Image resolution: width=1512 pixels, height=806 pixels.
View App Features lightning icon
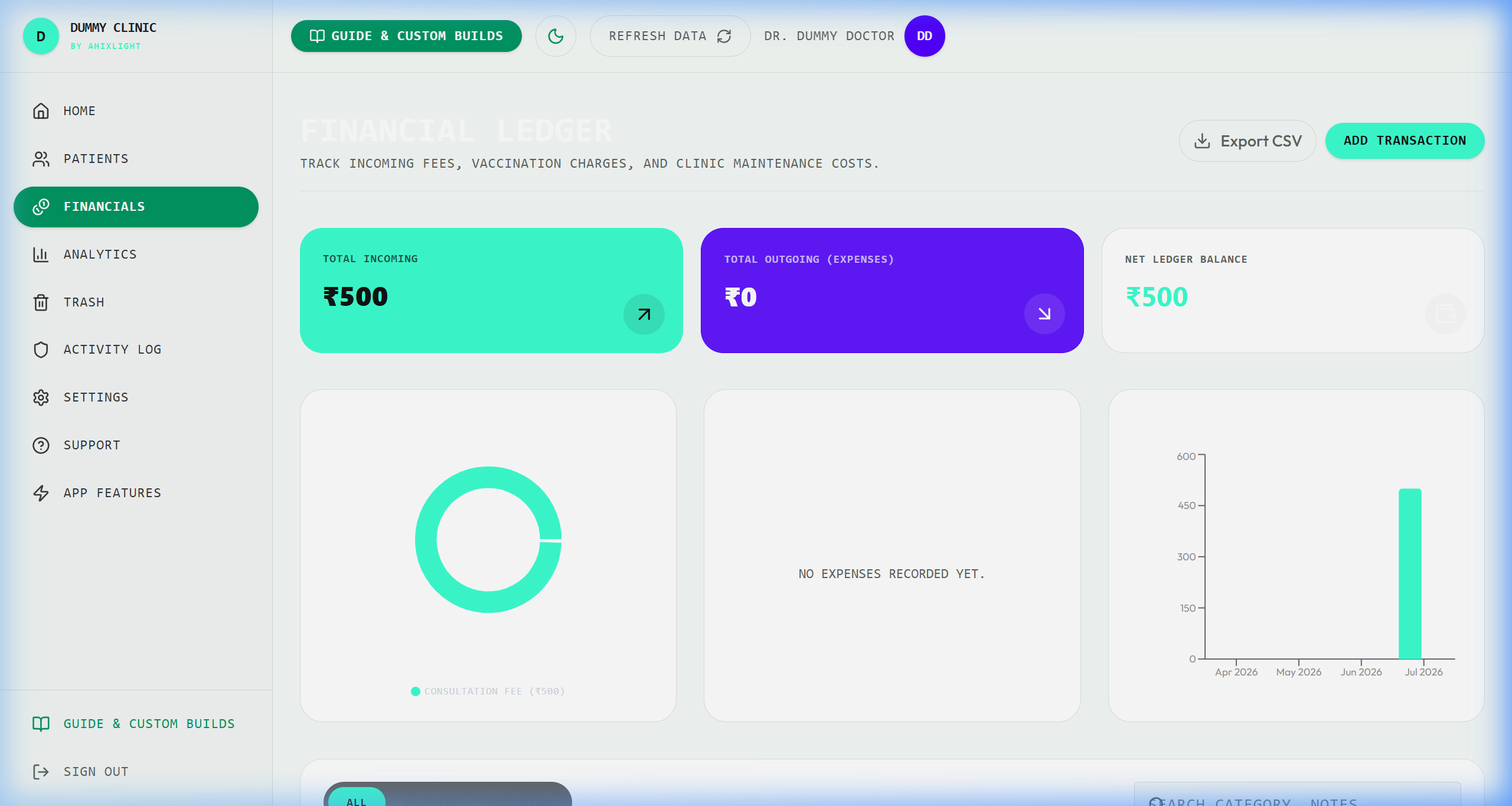tap(41, 493)
